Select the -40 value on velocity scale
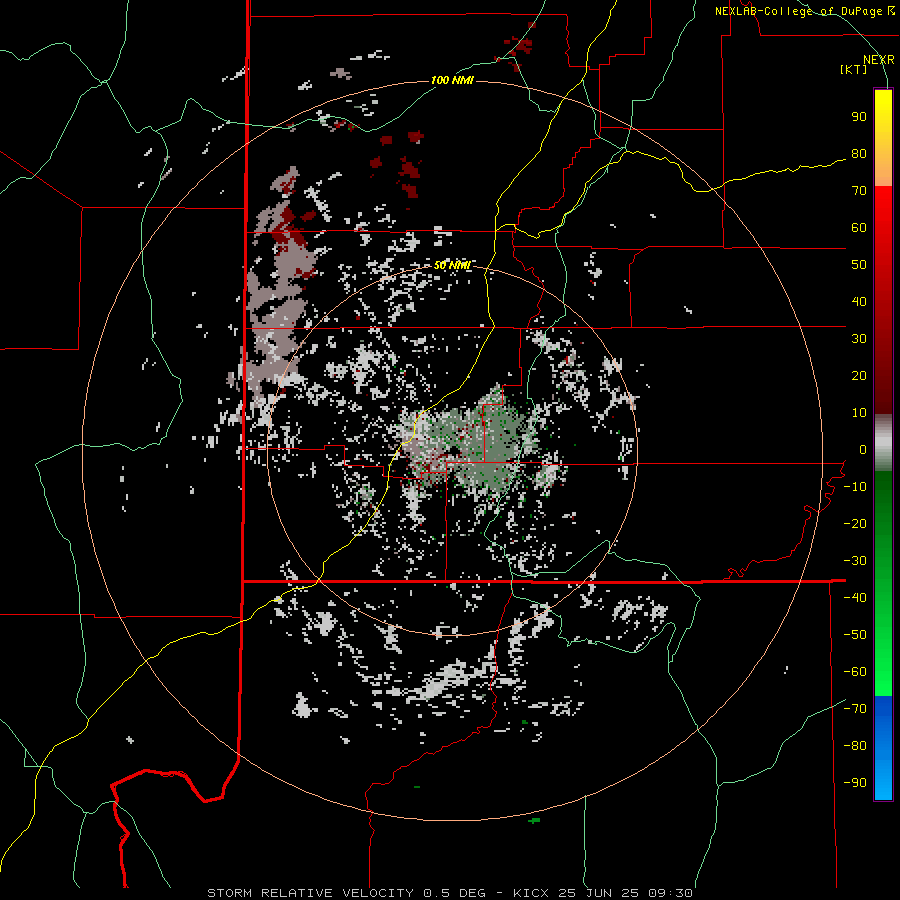The image size is (900, 900). (855, 598)
